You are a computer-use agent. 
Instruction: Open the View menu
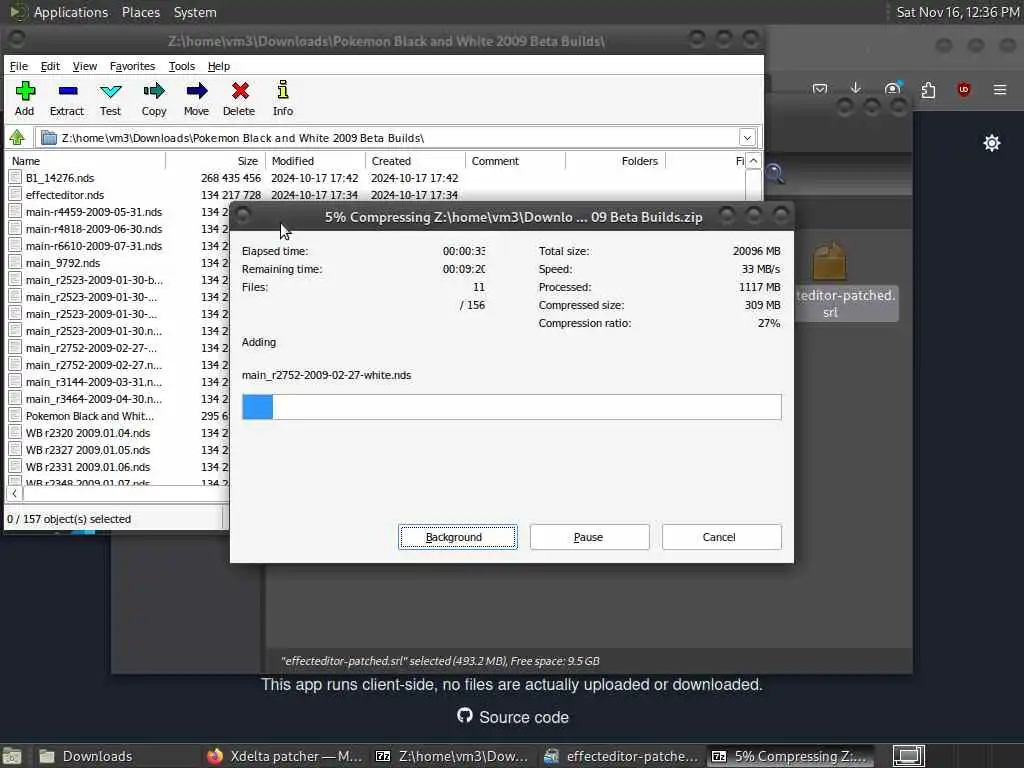tap(84, 66)
